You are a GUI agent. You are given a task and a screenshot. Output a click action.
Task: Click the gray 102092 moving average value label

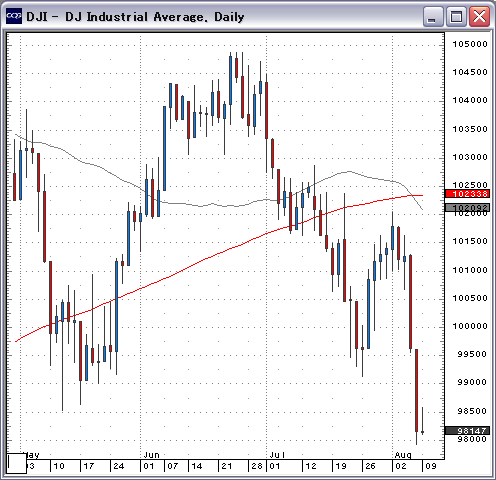pyautogui.click(x=467, y=208)
